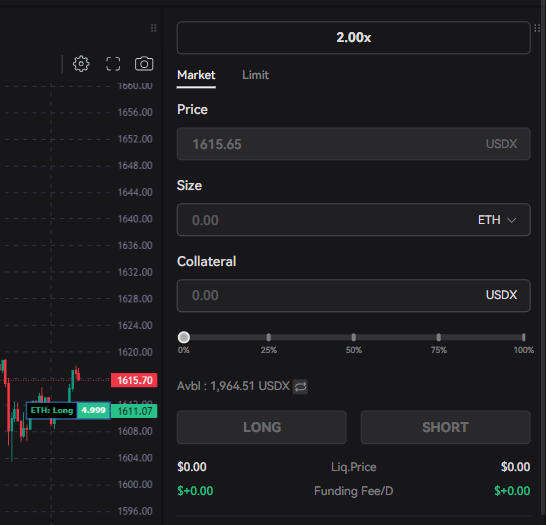
Task: Switch to the Market order tab
Action: pyautogui.click(x=196, y=75)
